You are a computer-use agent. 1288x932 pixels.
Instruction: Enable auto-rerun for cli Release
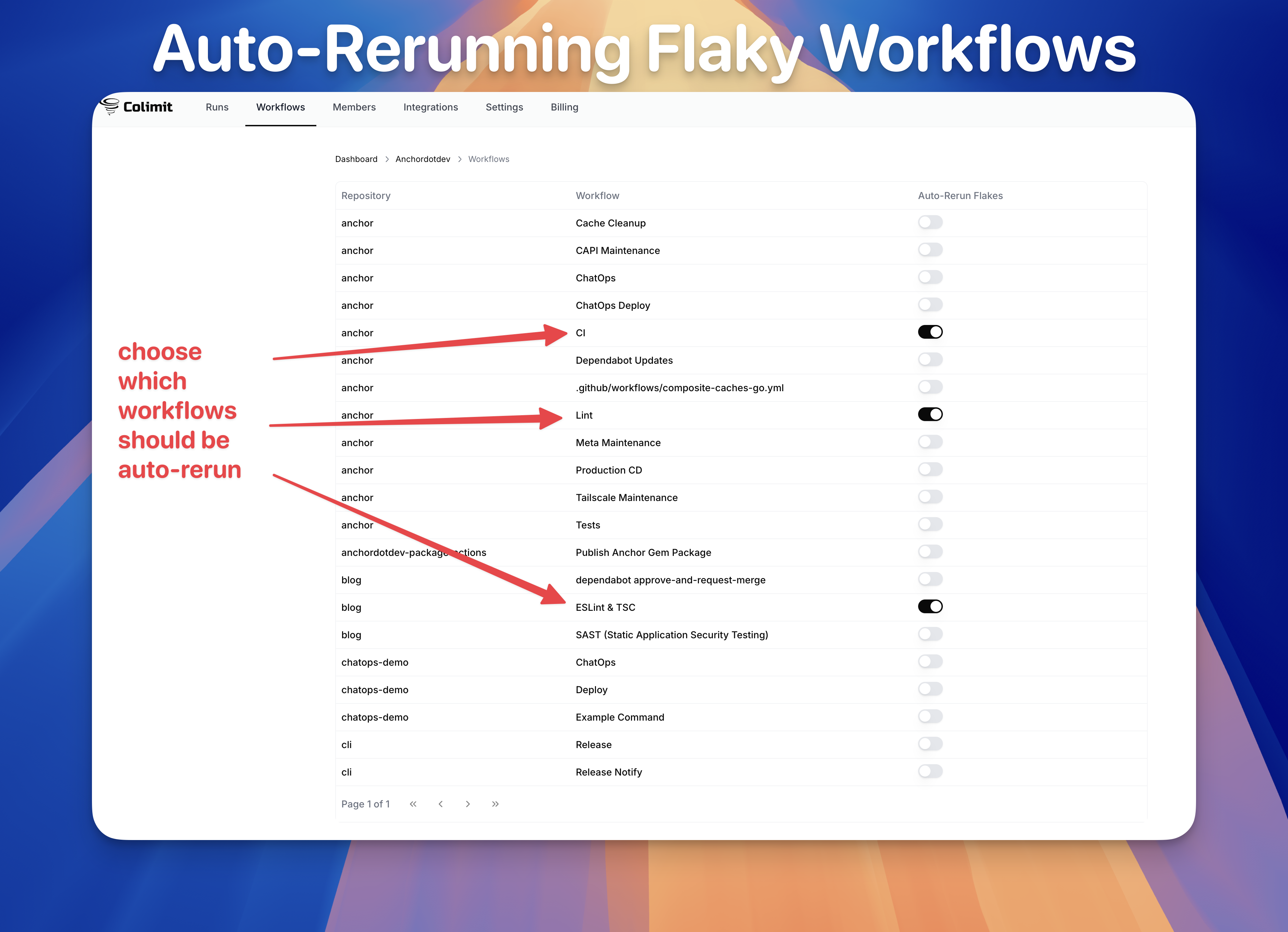[930, 744]
